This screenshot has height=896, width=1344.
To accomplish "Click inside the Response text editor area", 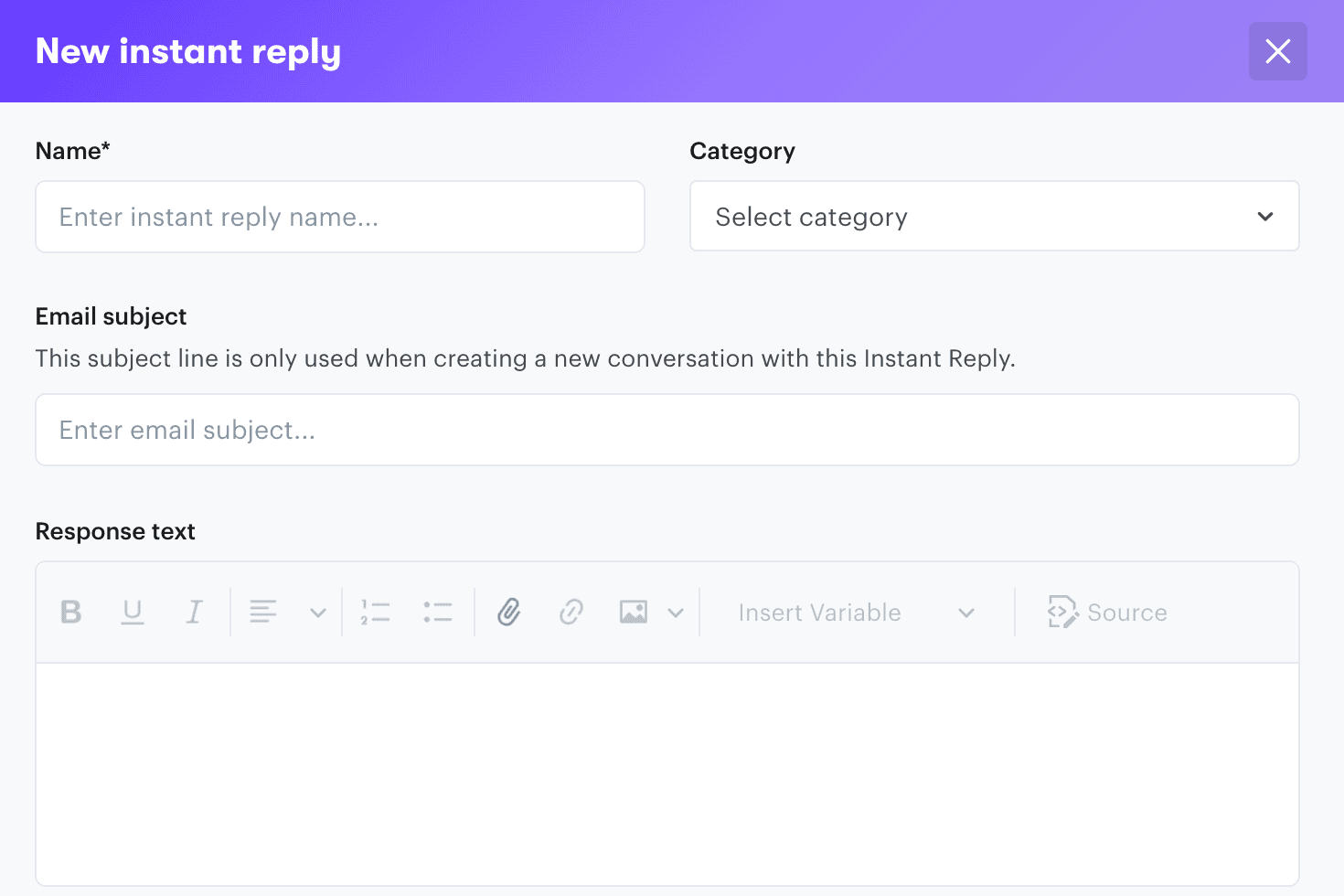I will 667,768.
